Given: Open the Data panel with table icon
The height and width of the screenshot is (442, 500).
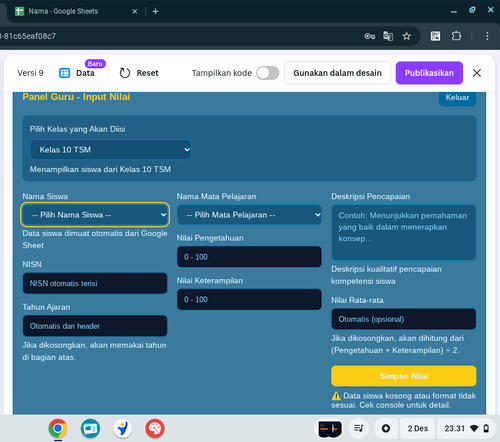Looking at the screenshot, I should [77, 73].
